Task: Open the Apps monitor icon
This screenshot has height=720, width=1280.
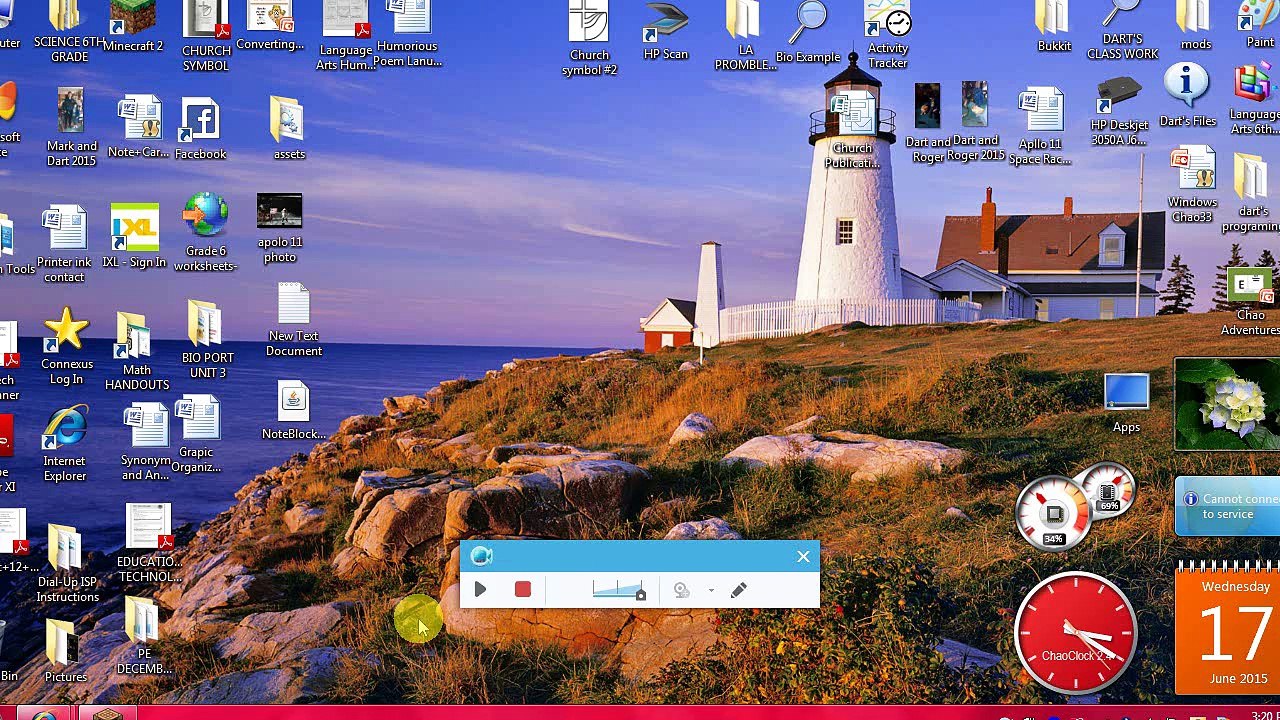Action: tap(1126, 404)
